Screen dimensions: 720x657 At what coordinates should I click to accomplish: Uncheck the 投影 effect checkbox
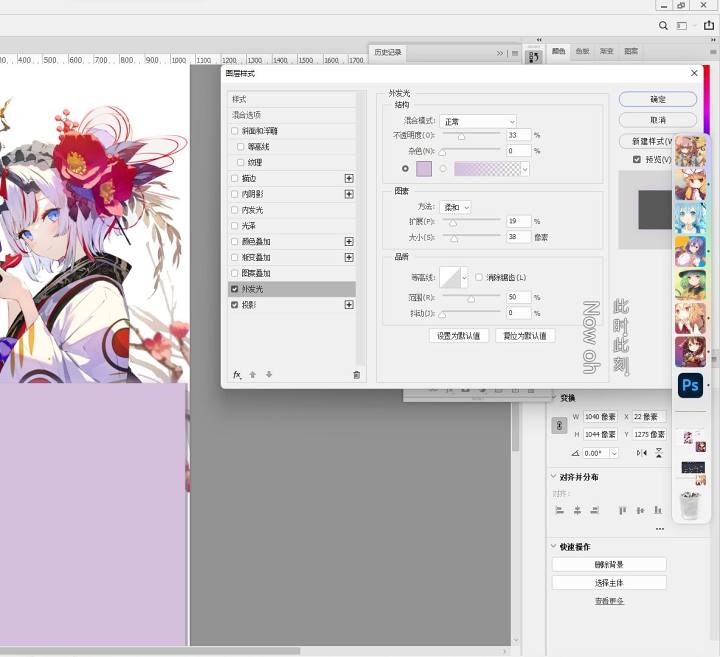[x=235, y=305]
